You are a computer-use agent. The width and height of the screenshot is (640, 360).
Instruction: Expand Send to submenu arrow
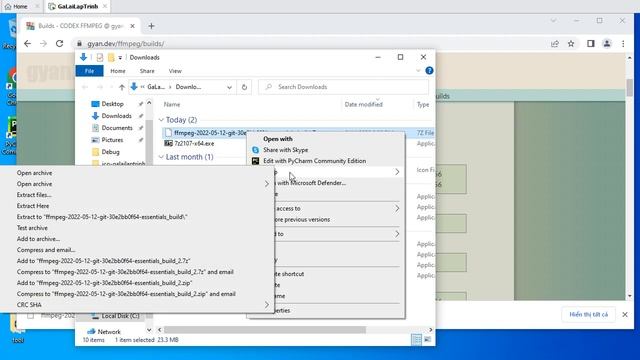point(397,234)
